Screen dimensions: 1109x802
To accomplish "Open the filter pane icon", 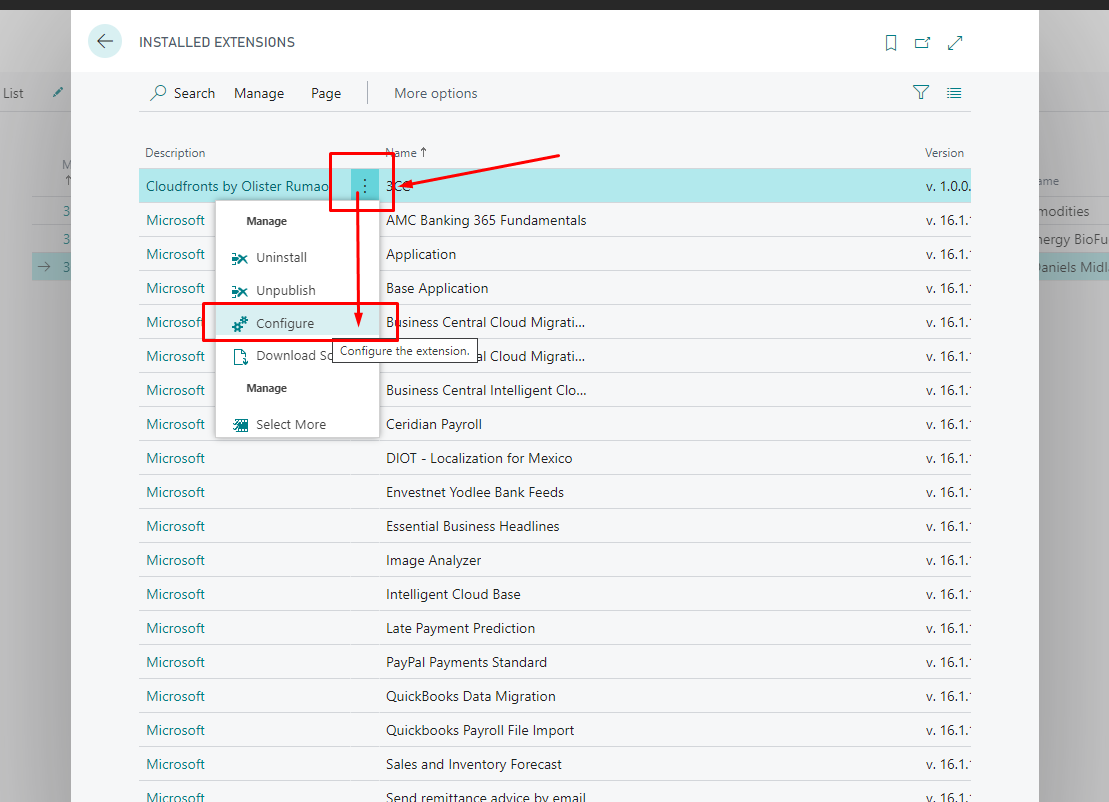I will coord(921,93).
